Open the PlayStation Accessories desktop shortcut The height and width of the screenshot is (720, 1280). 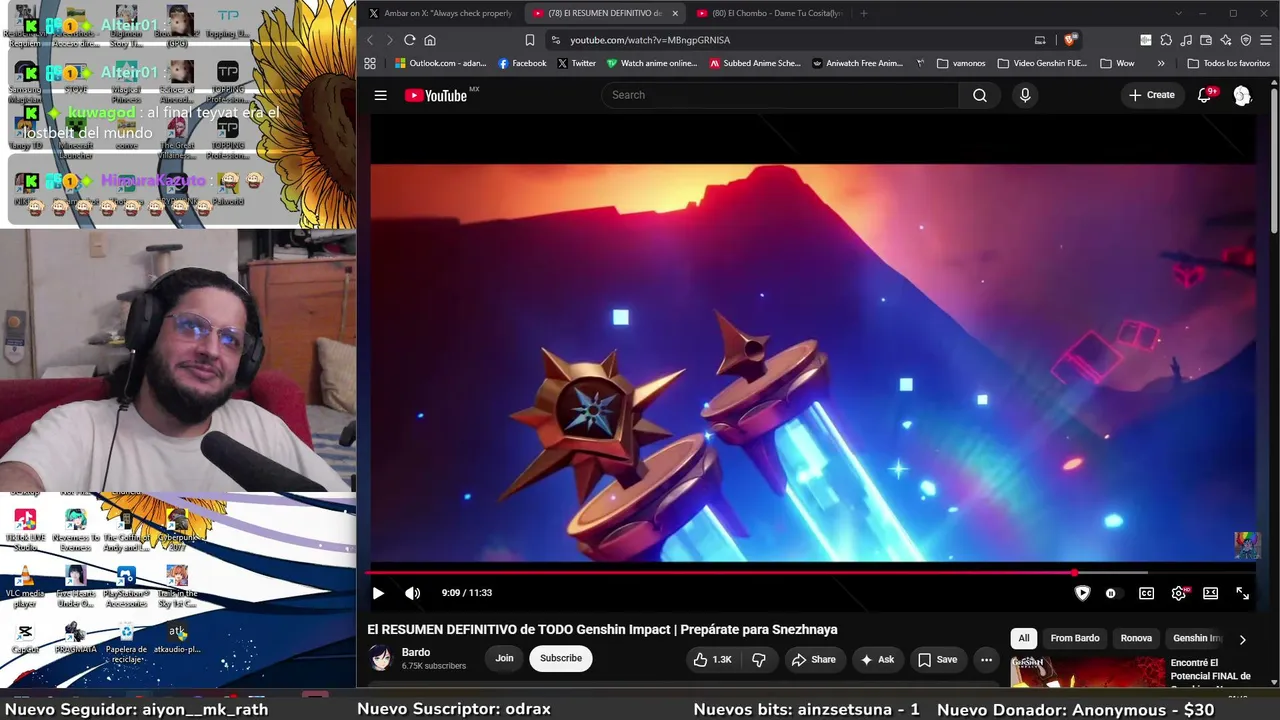pyautogui.click(x=126, y=586)
